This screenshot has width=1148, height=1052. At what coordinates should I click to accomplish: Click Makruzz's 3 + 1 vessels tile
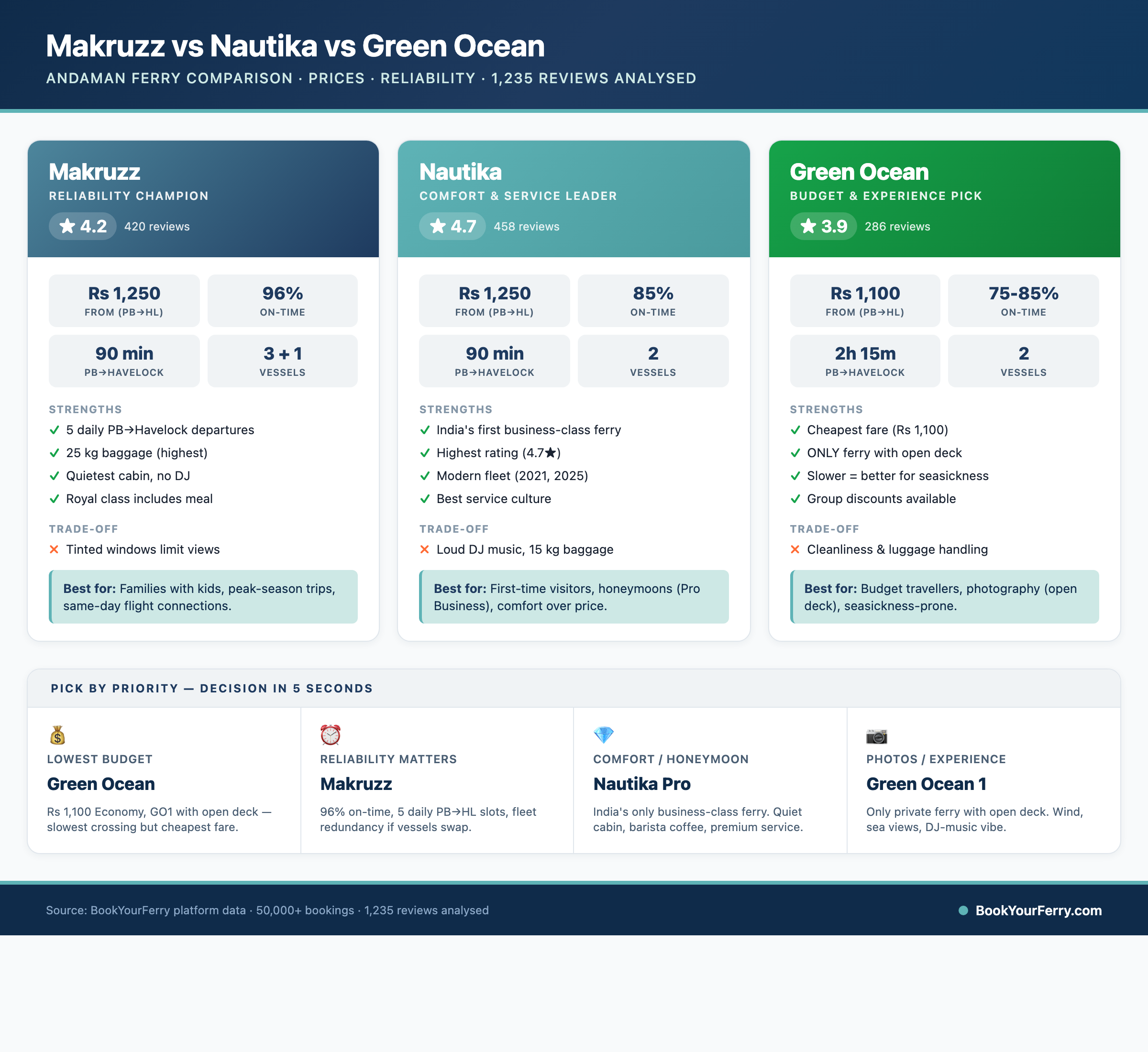point(282,361)
